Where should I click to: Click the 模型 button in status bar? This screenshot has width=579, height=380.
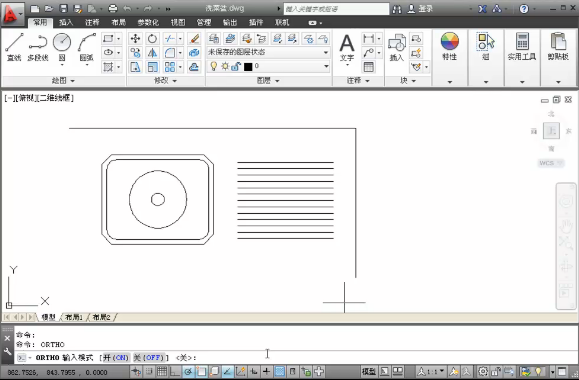click(x=369, y=372)
